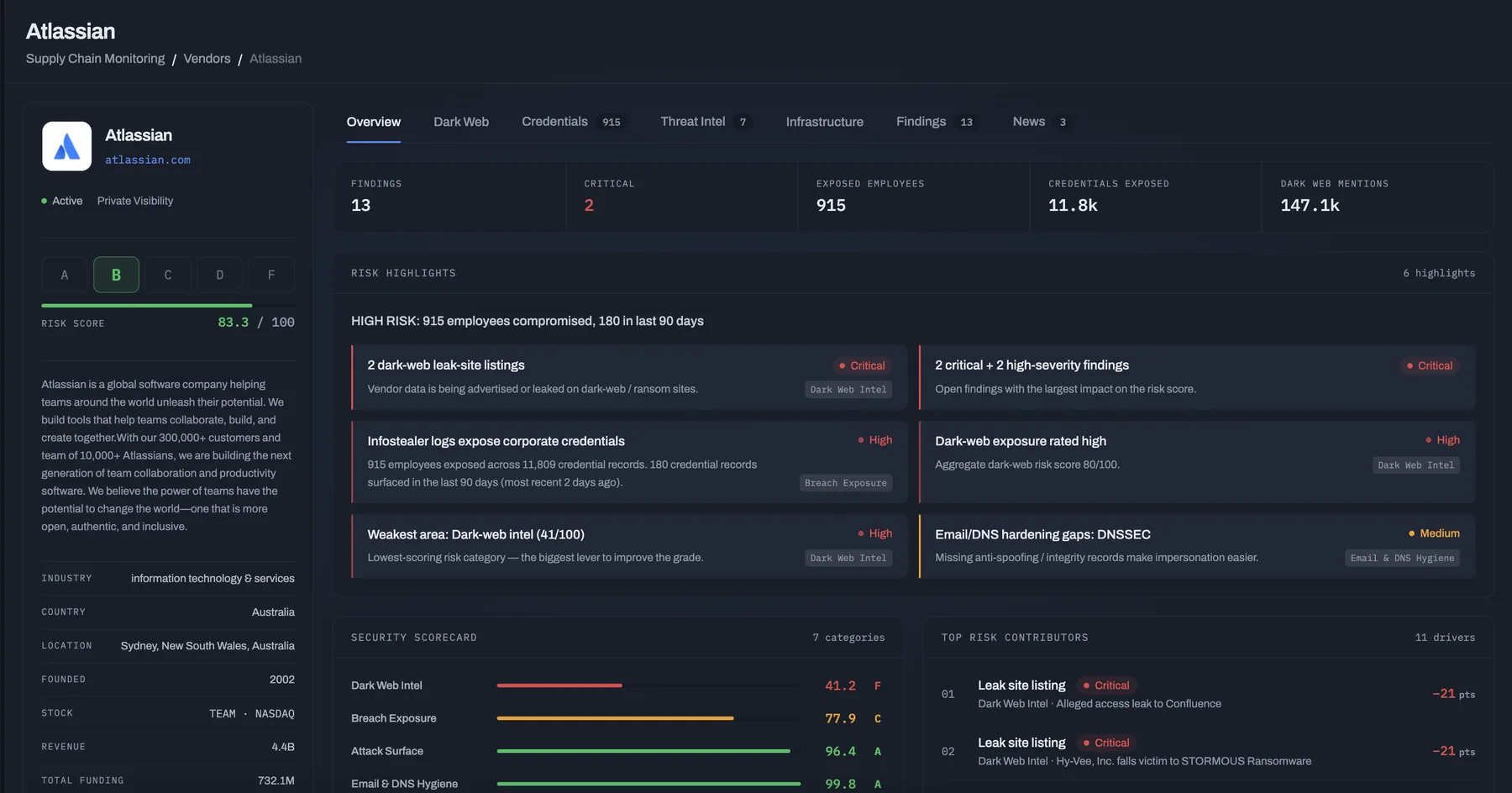
Task: Open the 2 critical + 2 high-severity findings highlight
Action: pos(1197,377)
